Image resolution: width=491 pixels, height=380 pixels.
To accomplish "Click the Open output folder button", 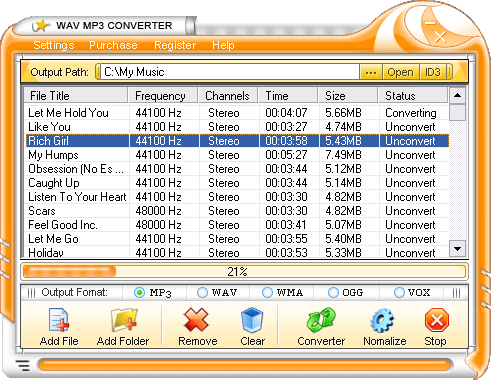I will 401,72.
